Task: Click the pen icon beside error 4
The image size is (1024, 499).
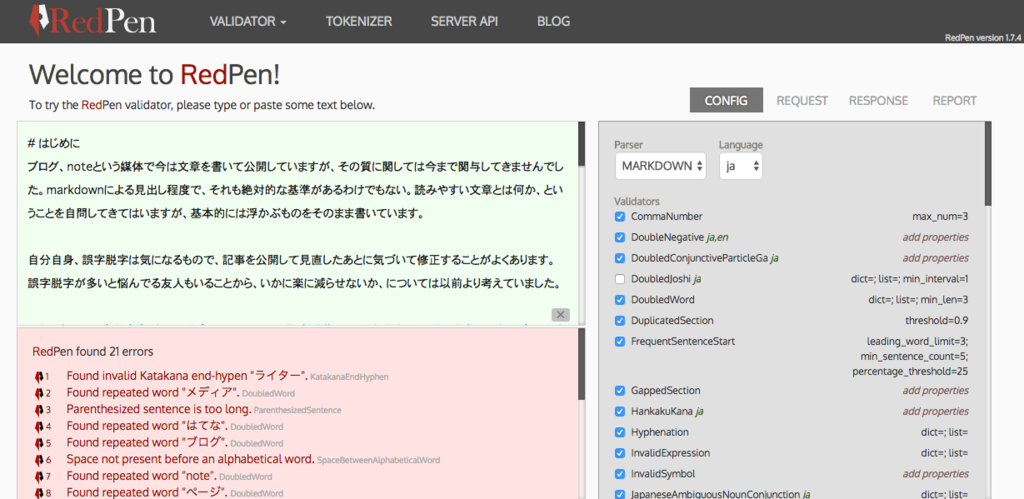Action: pyautogui.click(x=40, y=427)
